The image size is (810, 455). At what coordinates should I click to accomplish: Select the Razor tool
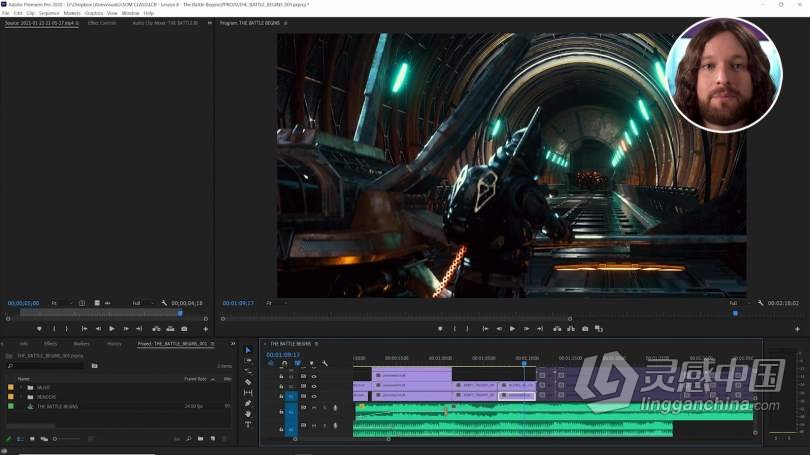248,382
